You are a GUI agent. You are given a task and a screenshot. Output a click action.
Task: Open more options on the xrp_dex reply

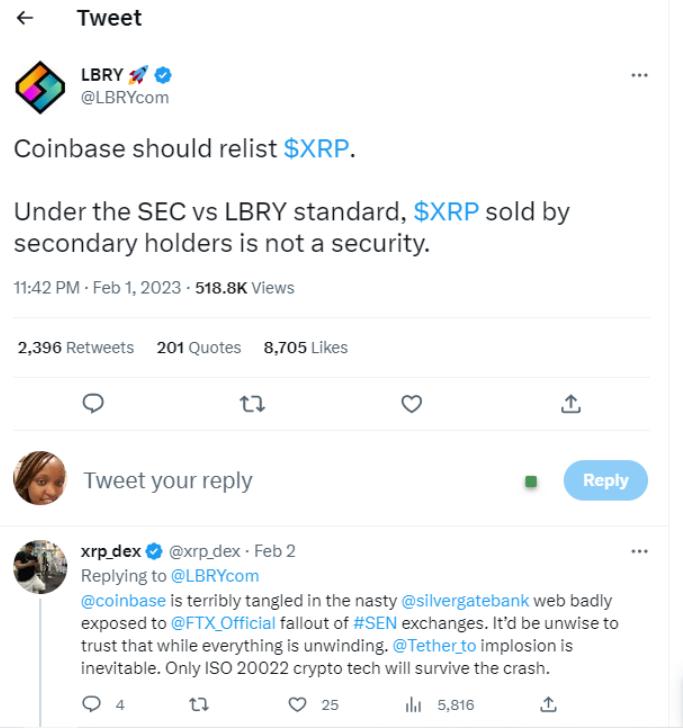tap(639, 551)
